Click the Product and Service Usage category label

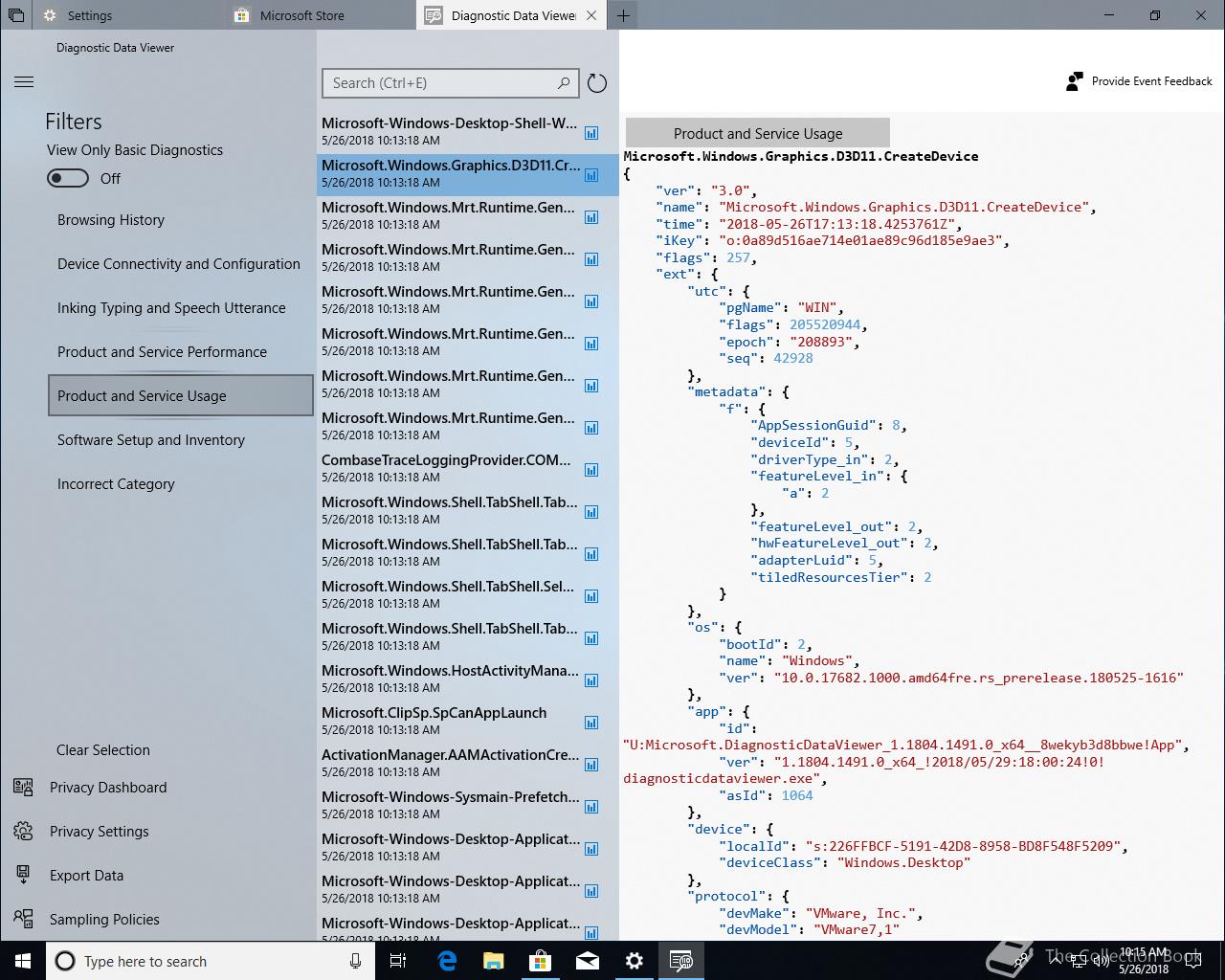pyautogui.click(x=758, y=133)
